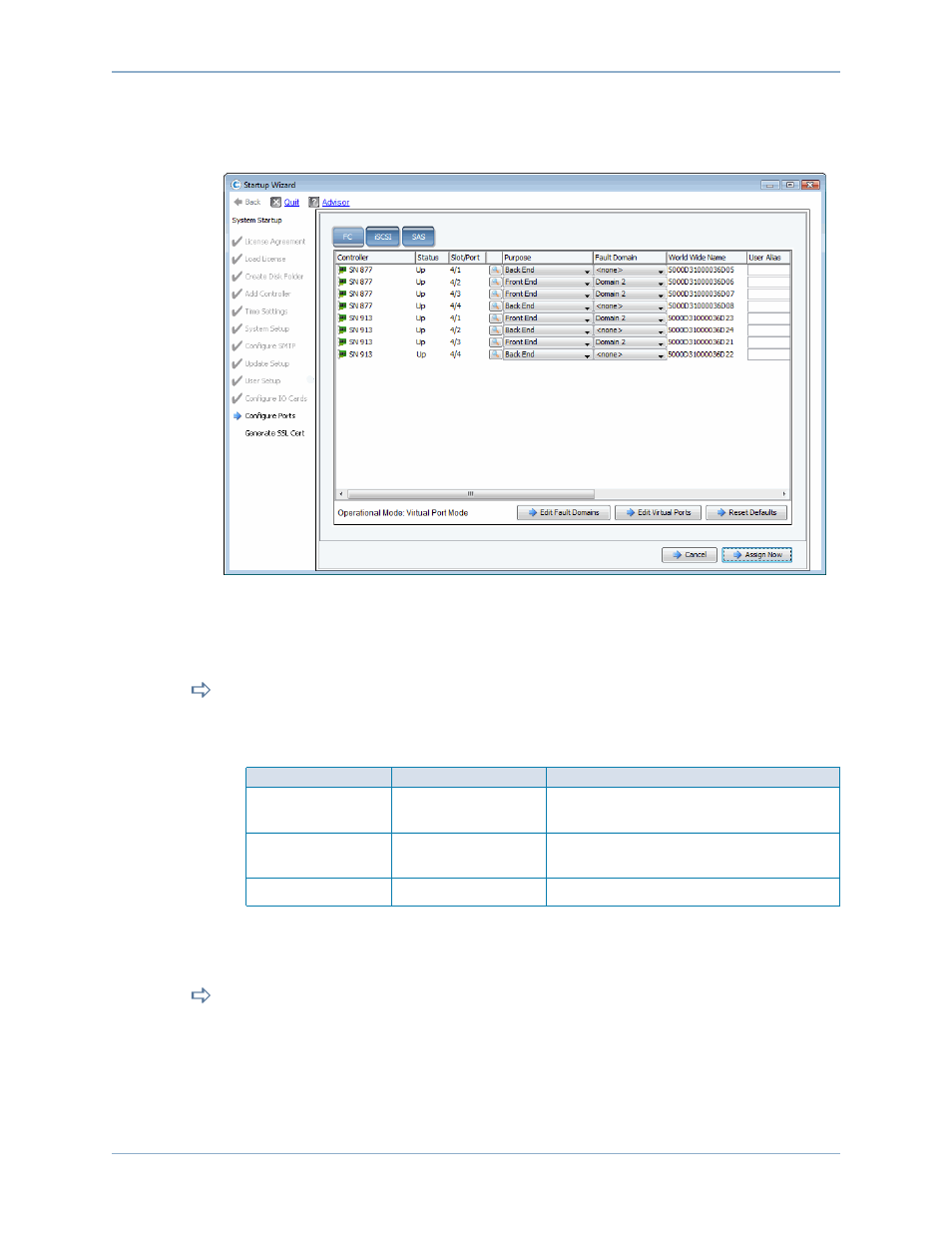Viewport: 952px width, 1233px height.
Task: Click the World Wide Name column header
Action: coord(707,258)
